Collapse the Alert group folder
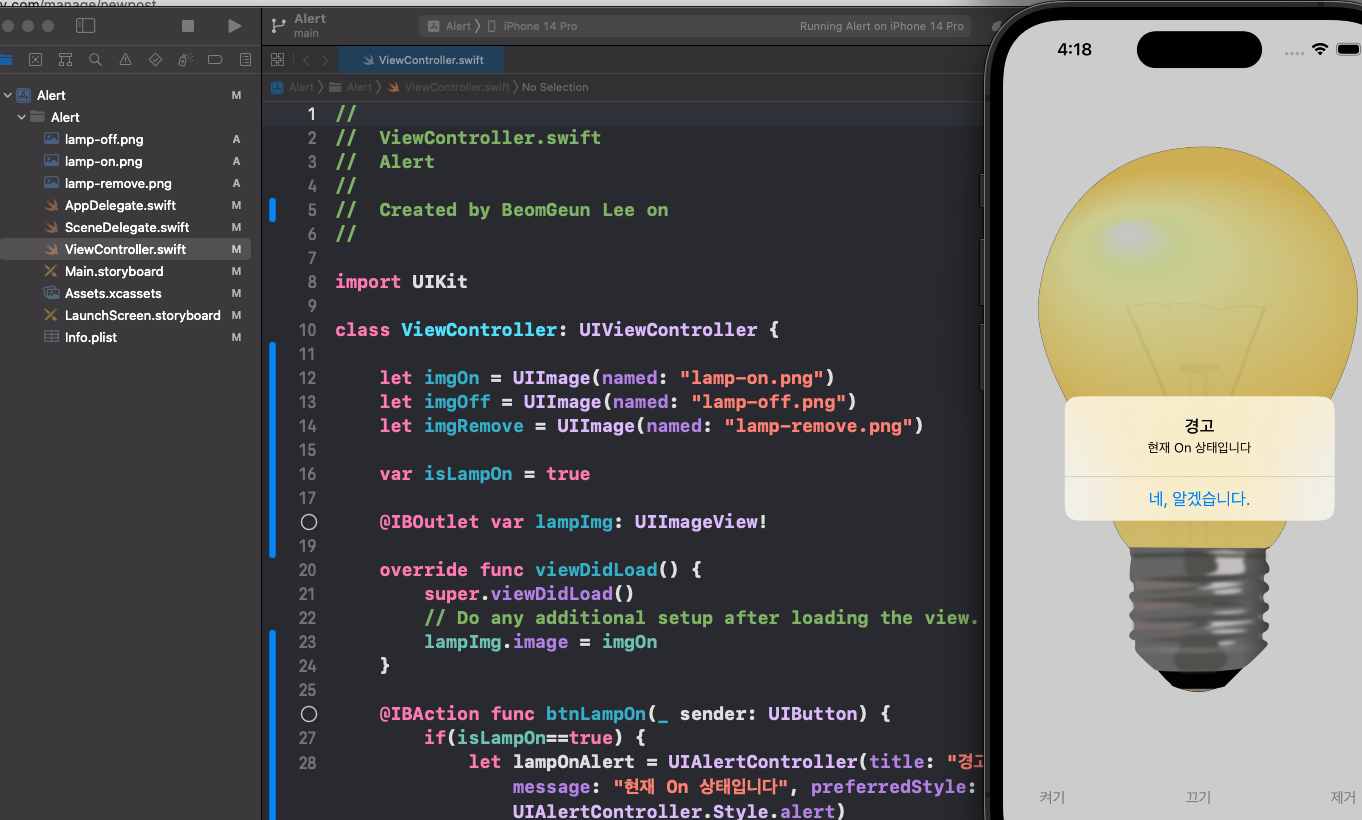 pos(22,117)
